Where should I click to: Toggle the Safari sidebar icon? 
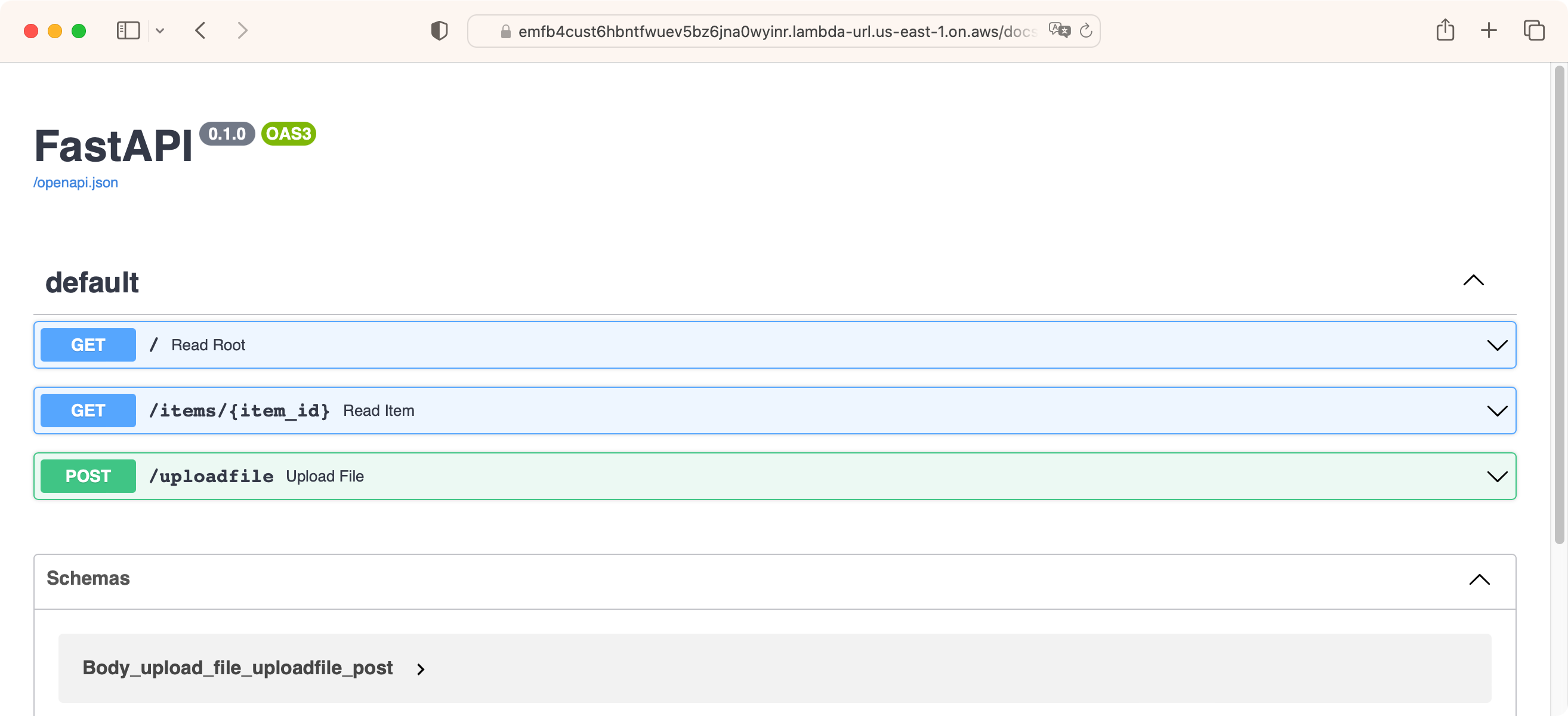[128, 30]
